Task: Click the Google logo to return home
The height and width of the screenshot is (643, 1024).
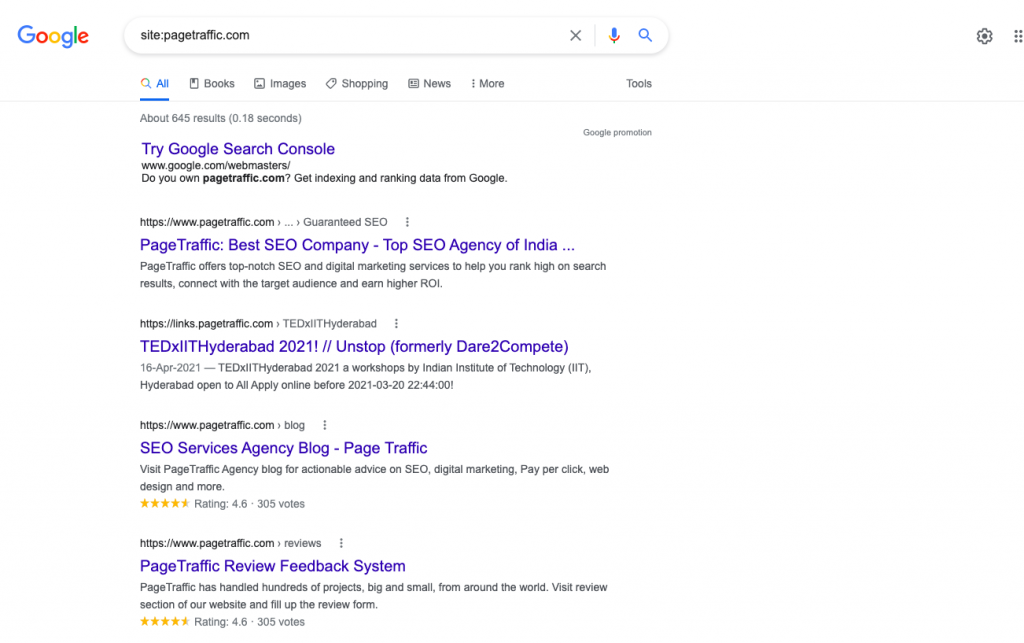Action: click(x=52, y=36)
